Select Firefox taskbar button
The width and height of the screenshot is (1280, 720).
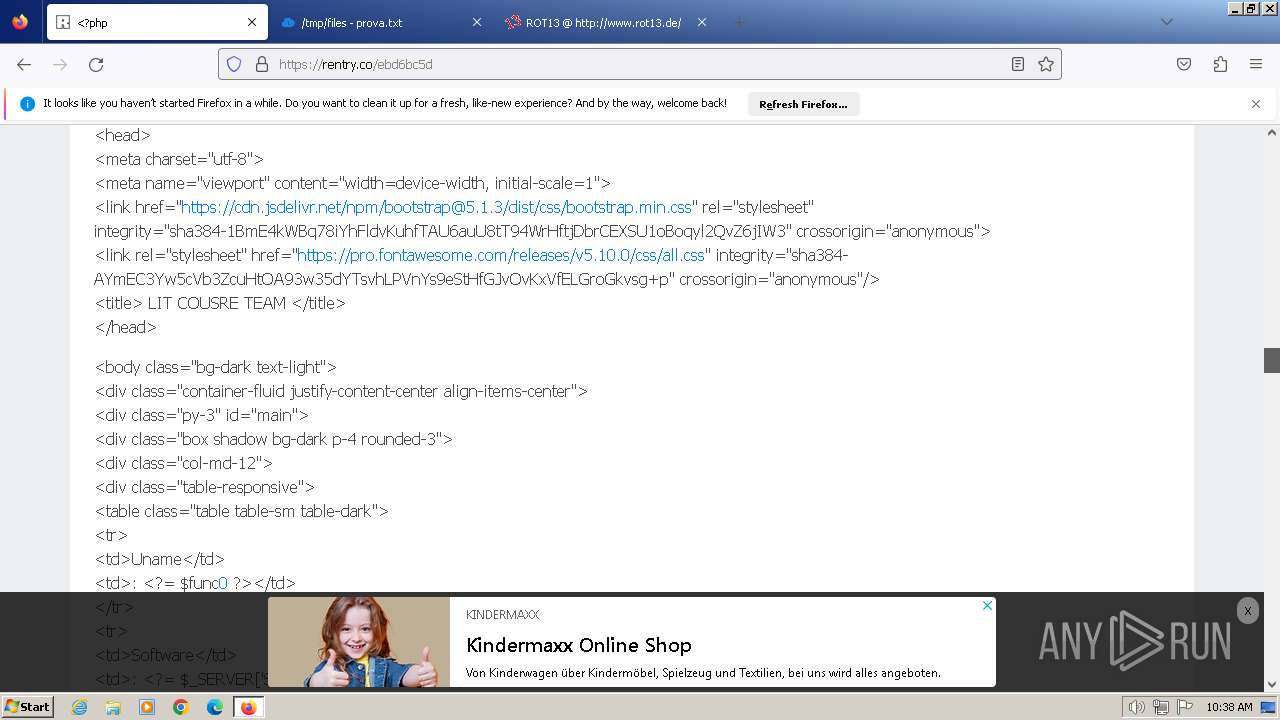249,707
